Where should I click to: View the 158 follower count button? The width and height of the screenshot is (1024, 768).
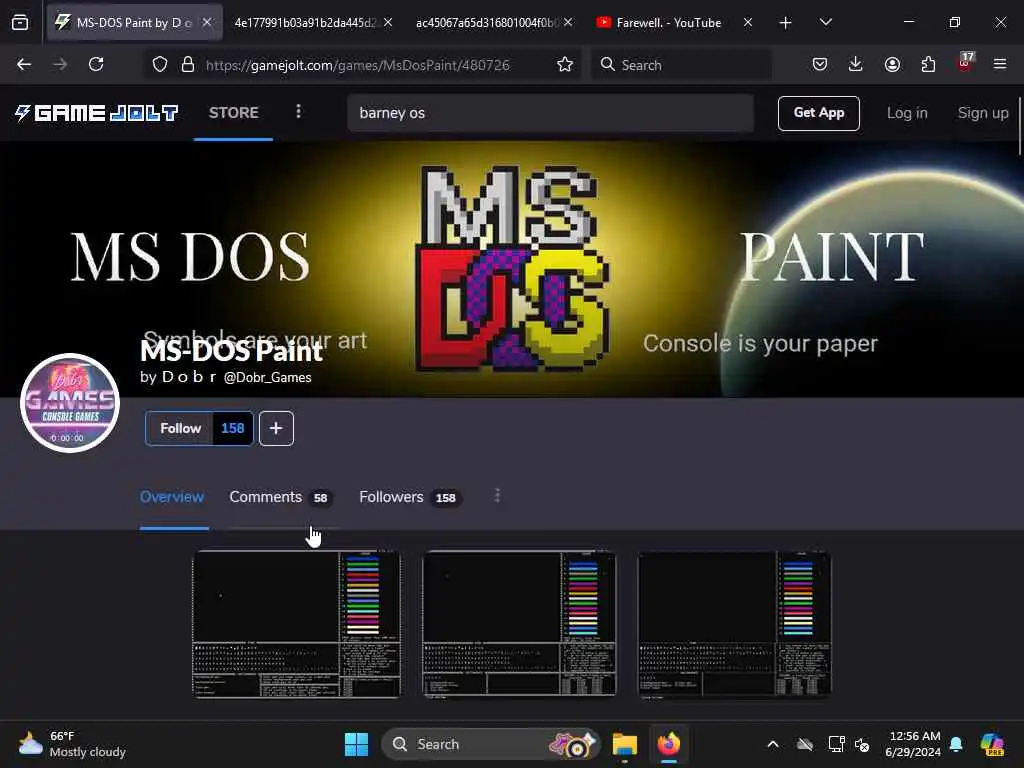click(232, 428)
